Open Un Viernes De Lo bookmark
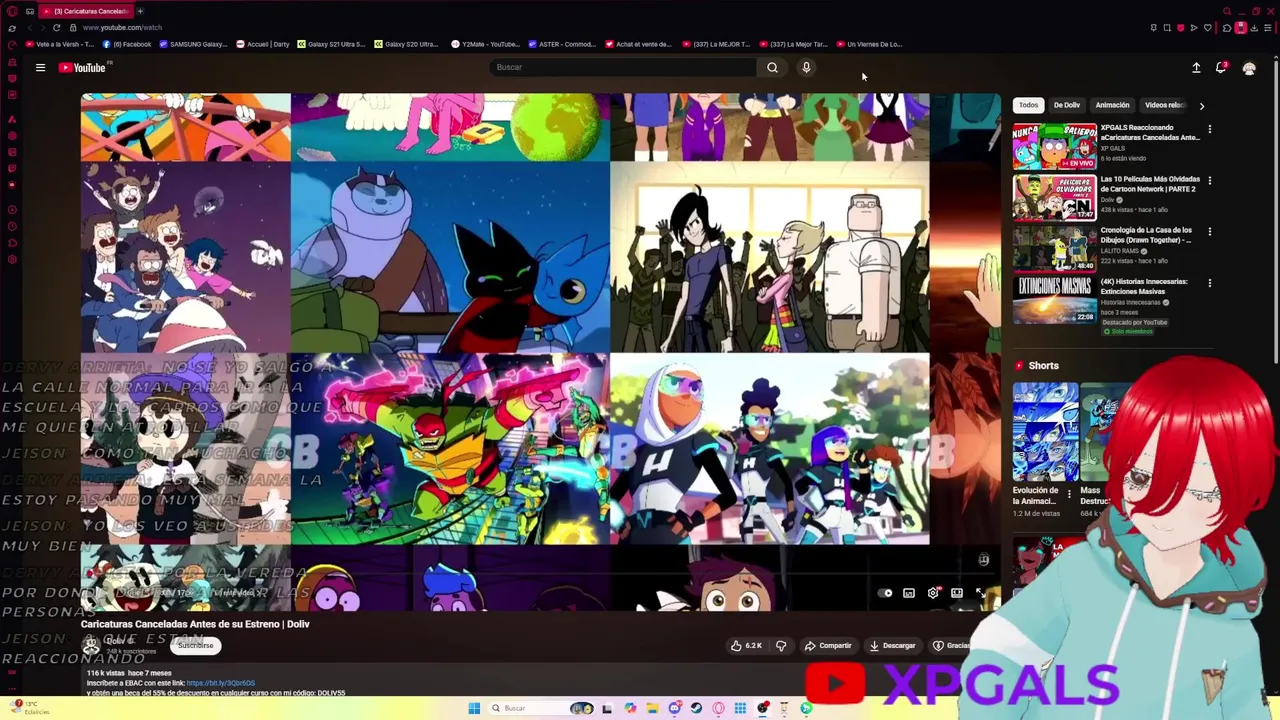The height and width of the screenshot is (720, 1280). click(869, 44)
